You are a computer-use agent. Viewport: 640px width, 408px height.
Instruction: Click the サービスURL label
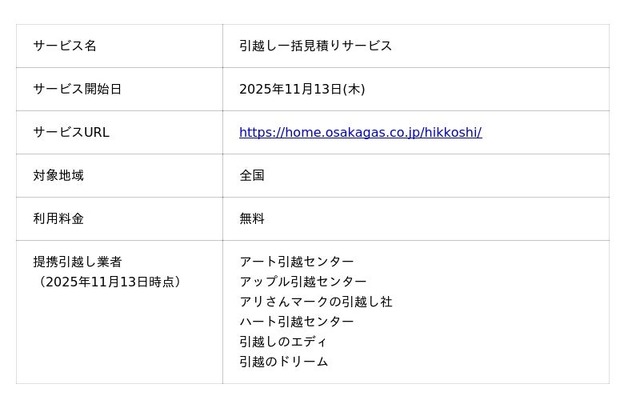pos(71,132)
